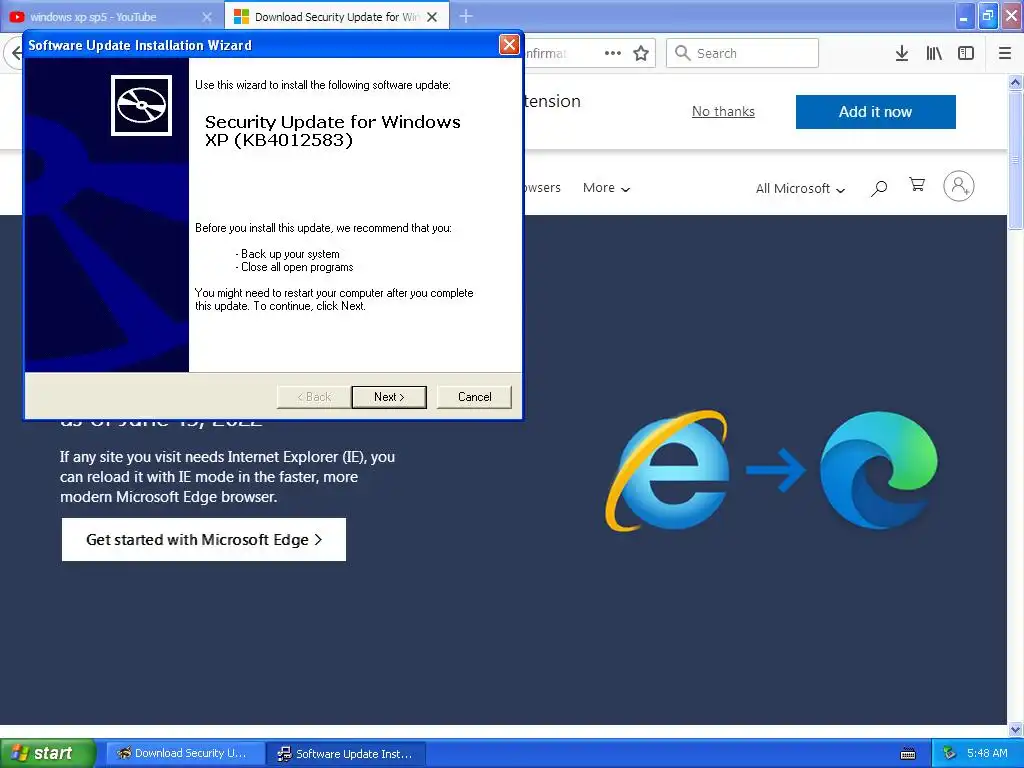Click the page scrollbar up arrow
1024x768 pixels.
tap(1015, 82)
